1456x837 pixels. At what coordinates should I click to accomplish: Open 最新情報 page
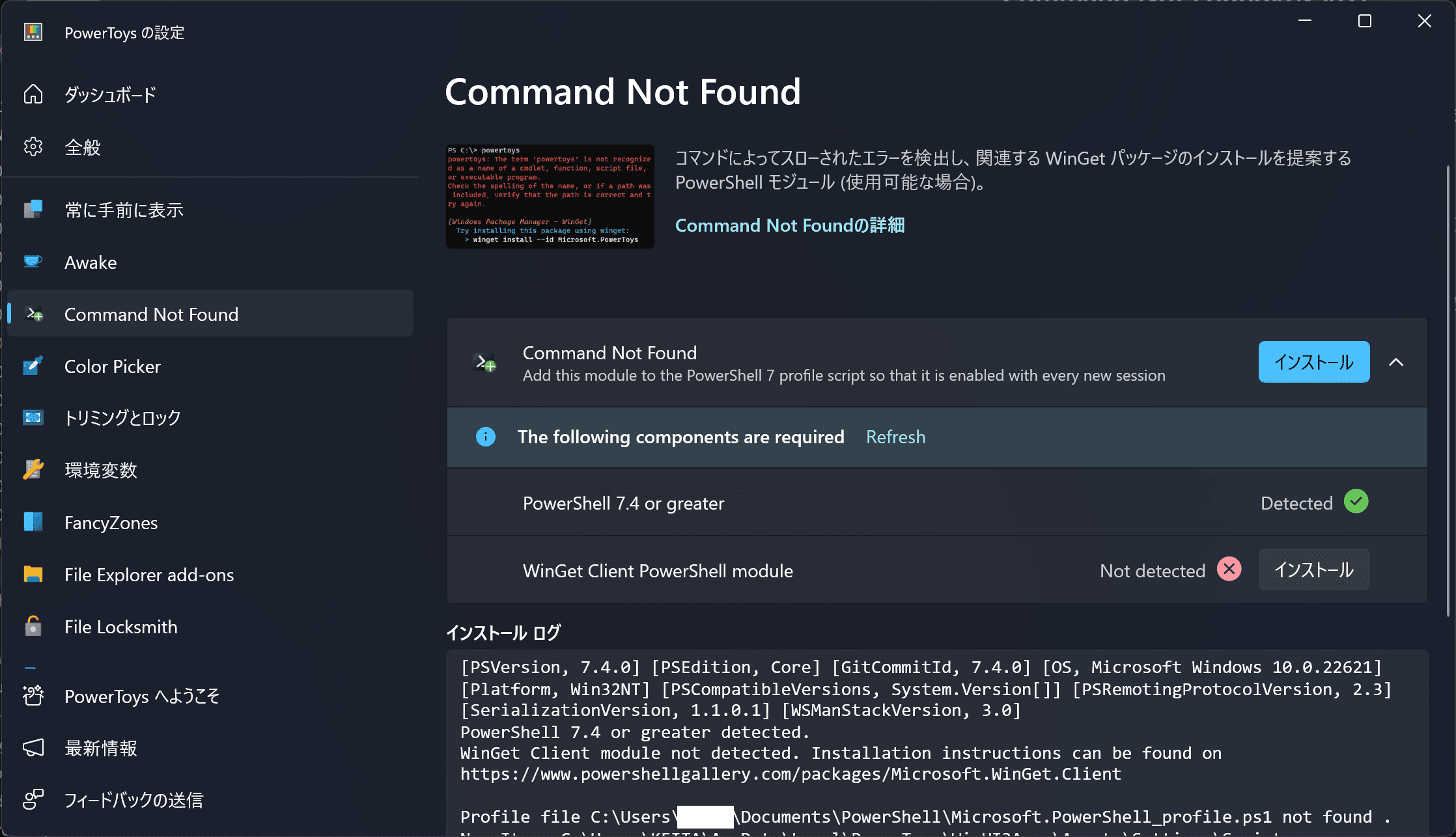point(210,748)
